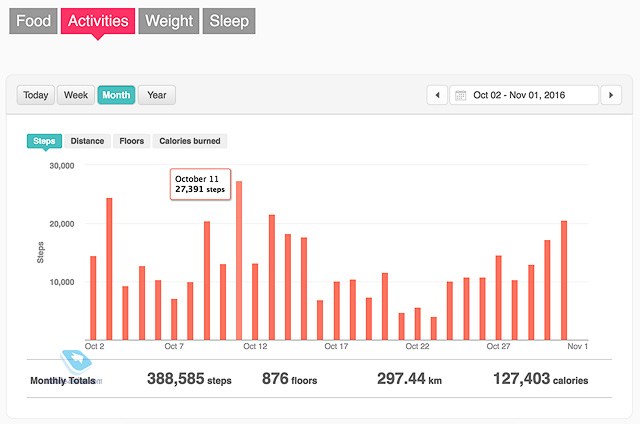
Task: Click the Oct 17 axis label
Action: click(x=336, y=346)
